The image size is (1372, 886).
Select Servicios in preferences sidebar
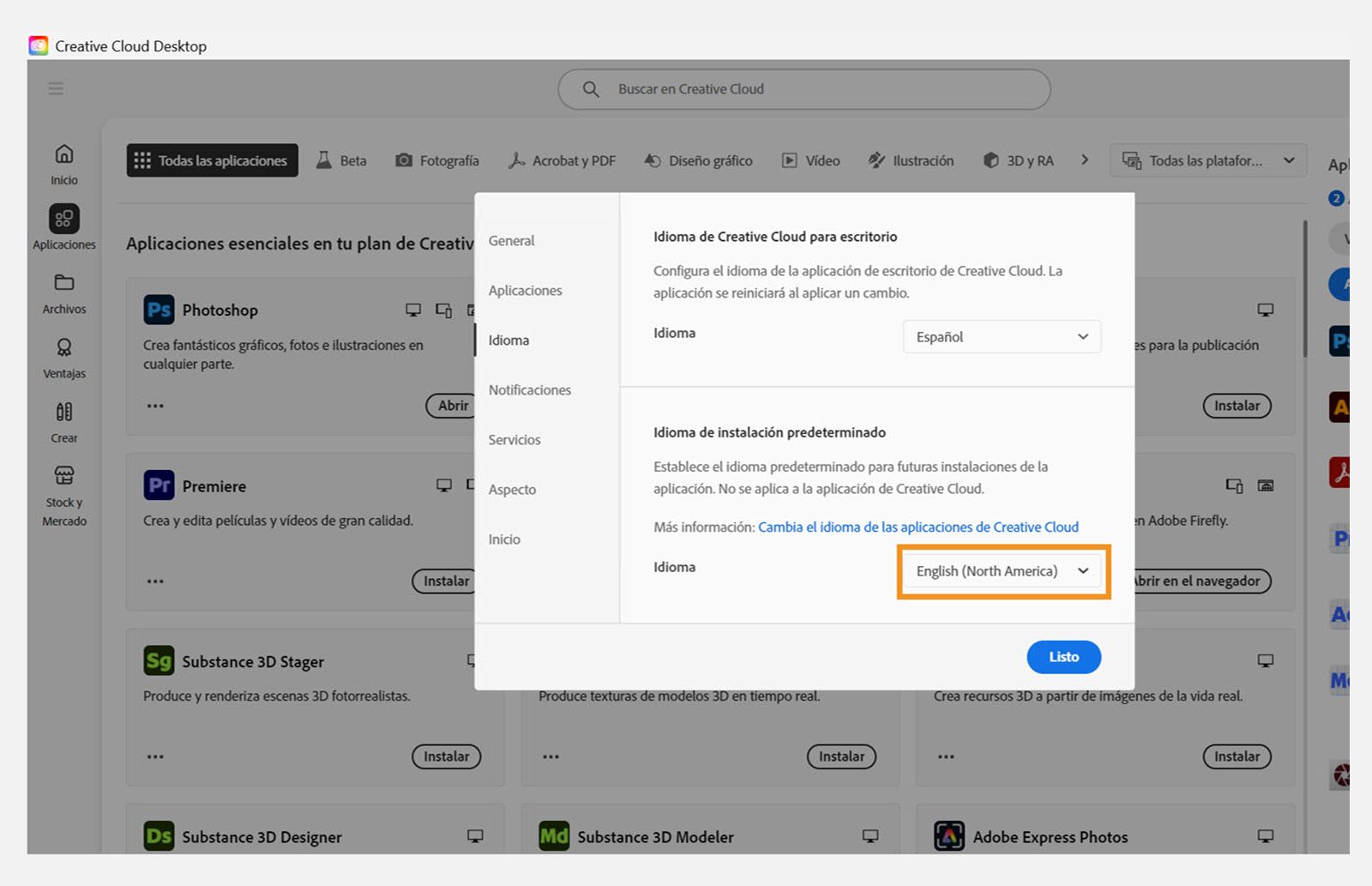click(514, 440)
